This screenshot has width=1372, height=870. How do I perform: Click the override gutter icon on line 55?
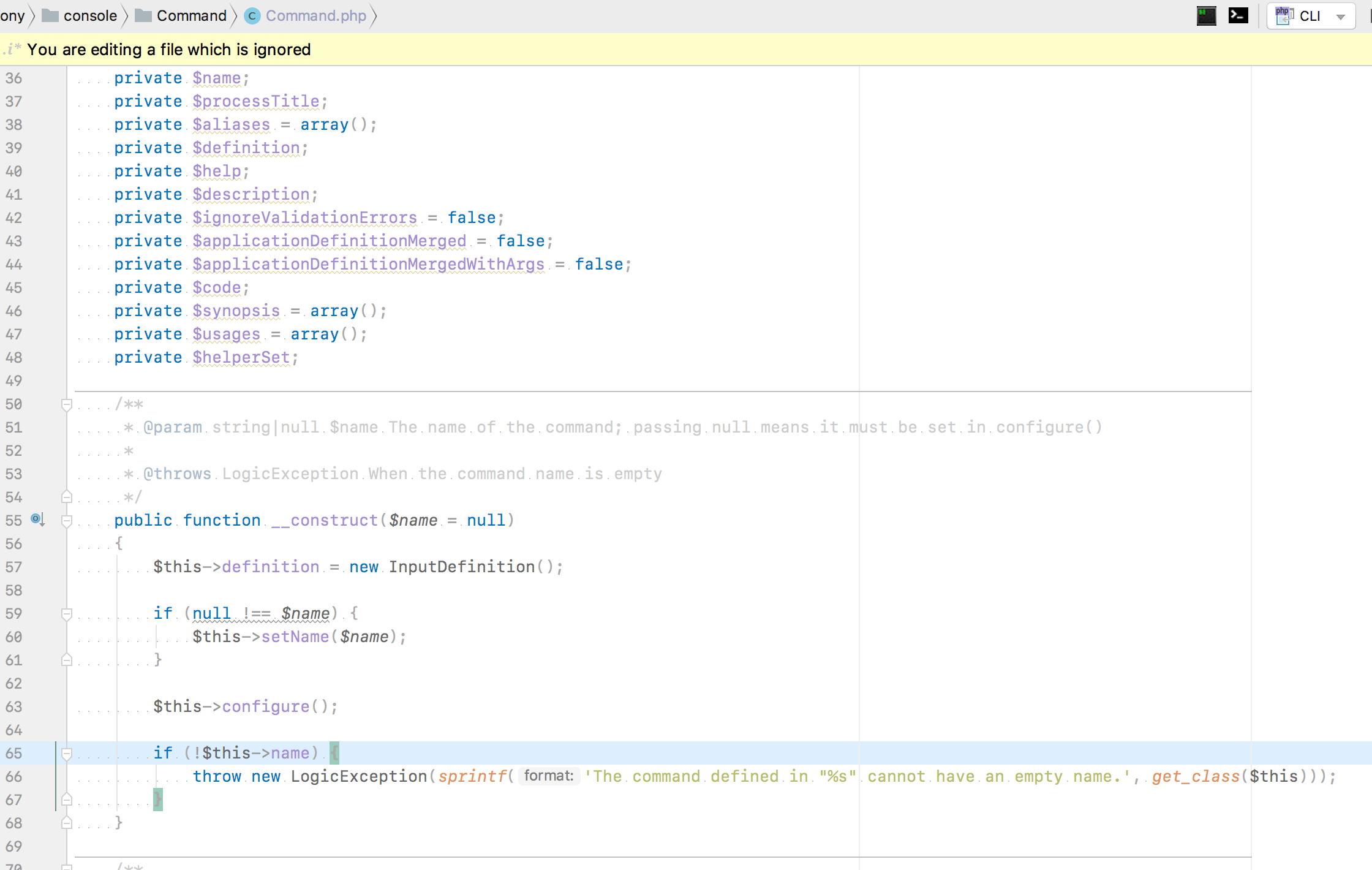click(37, 520)
